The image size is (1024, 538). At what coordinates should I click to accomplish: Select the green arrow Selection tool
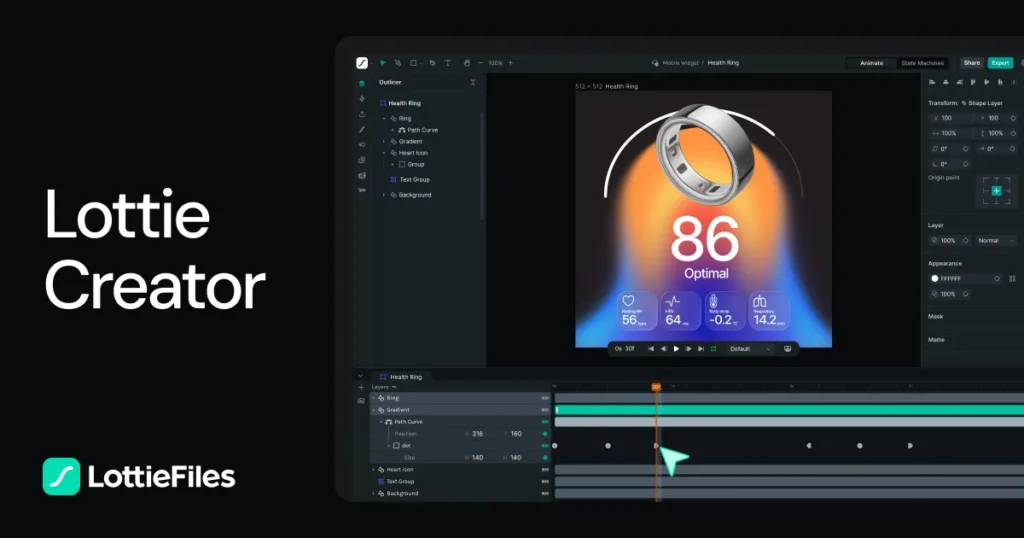tap(383, 63)
